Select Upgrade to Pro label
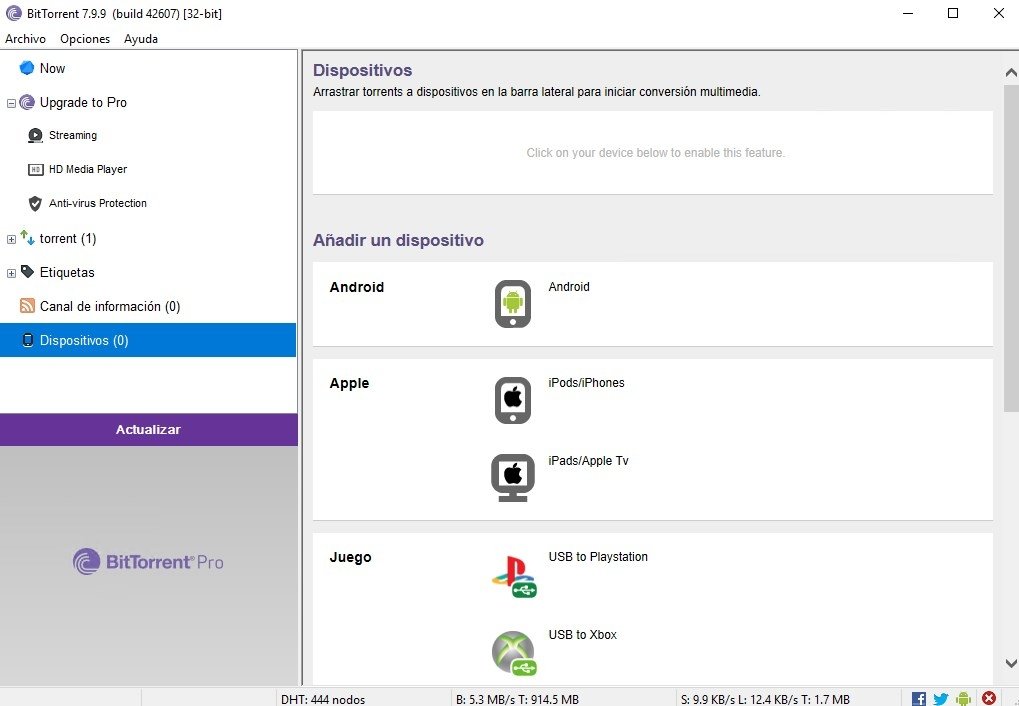 pyautogui.click(x=83, y=102)
